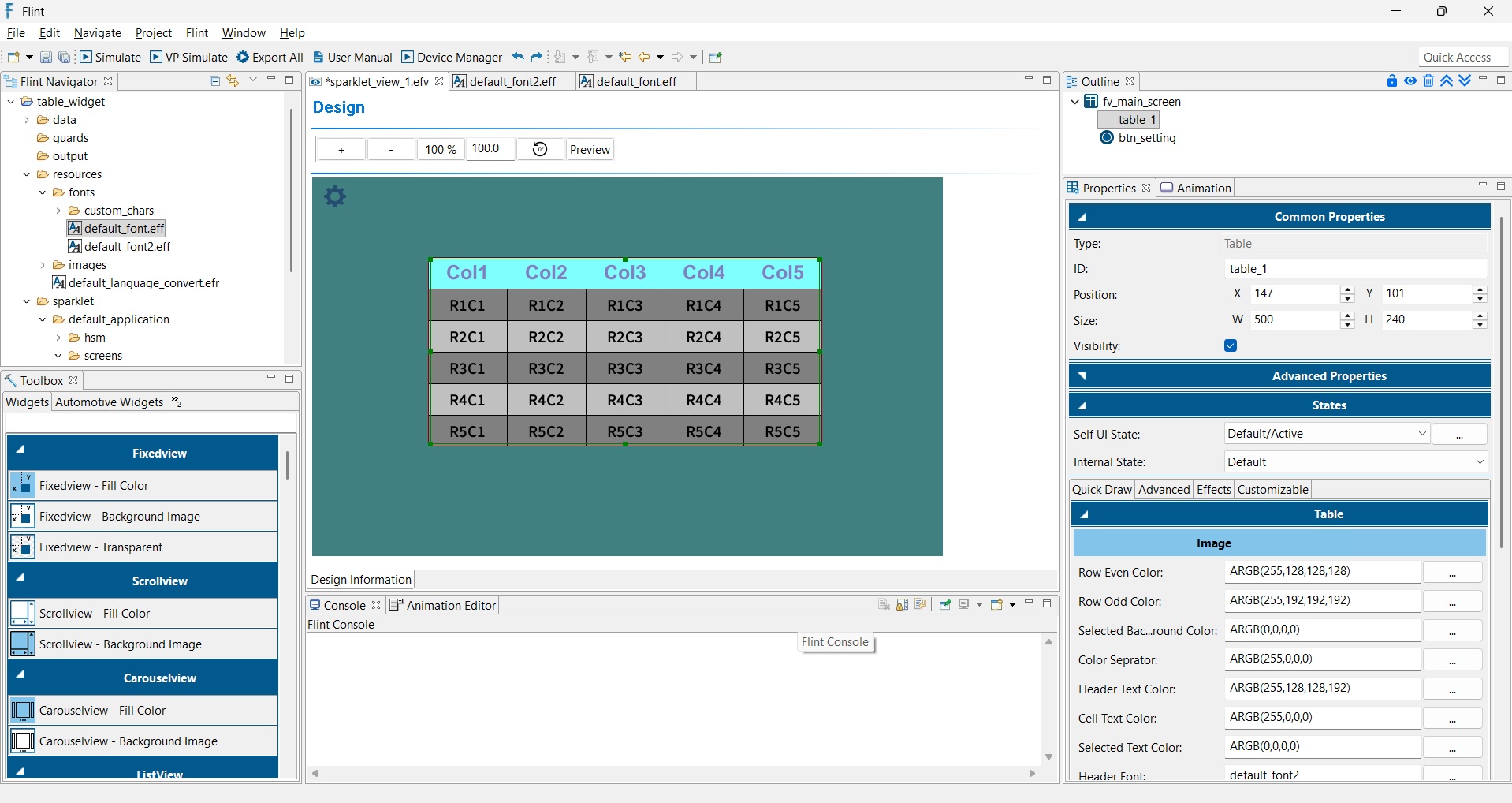Select Scrollview - Background Image widget
The height and width of the screenshot is (803, 1512).
pyautogui.click(x=143, y=644)
